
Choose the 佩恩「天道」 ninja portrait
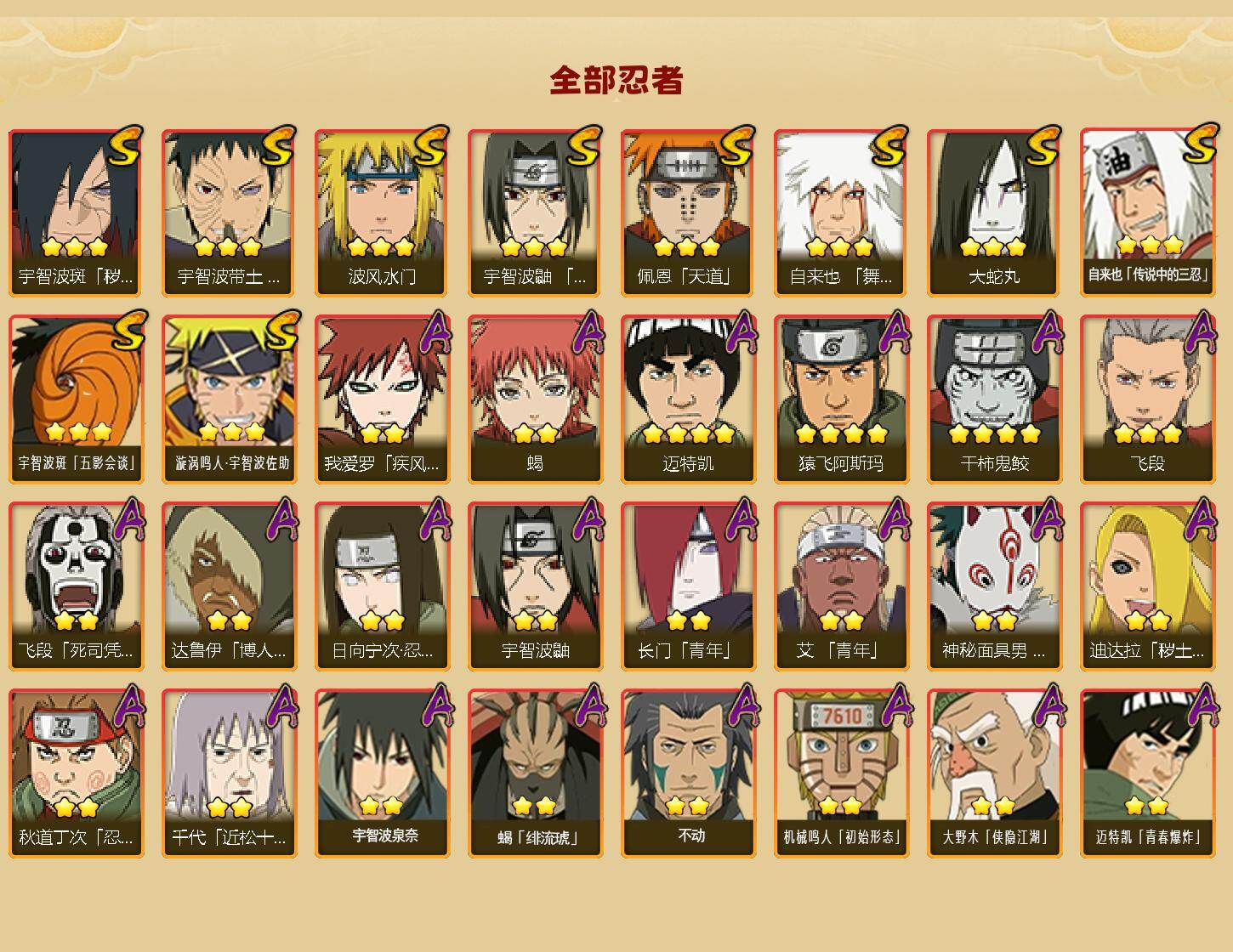(688, 212)
